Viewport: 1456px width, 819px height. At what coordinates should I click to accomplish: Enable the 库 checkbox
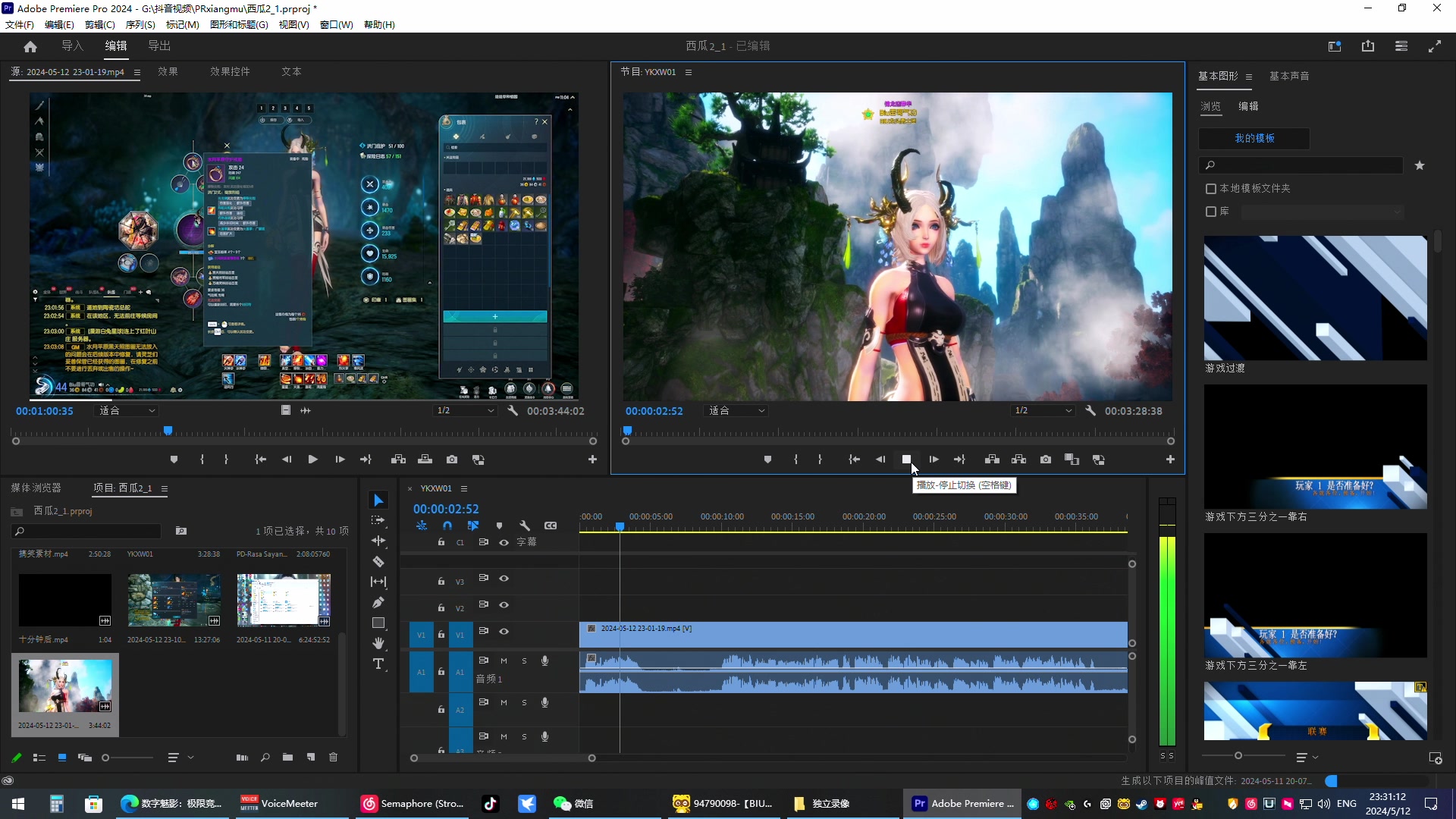pyautogui.click(x=1211, y=212)
